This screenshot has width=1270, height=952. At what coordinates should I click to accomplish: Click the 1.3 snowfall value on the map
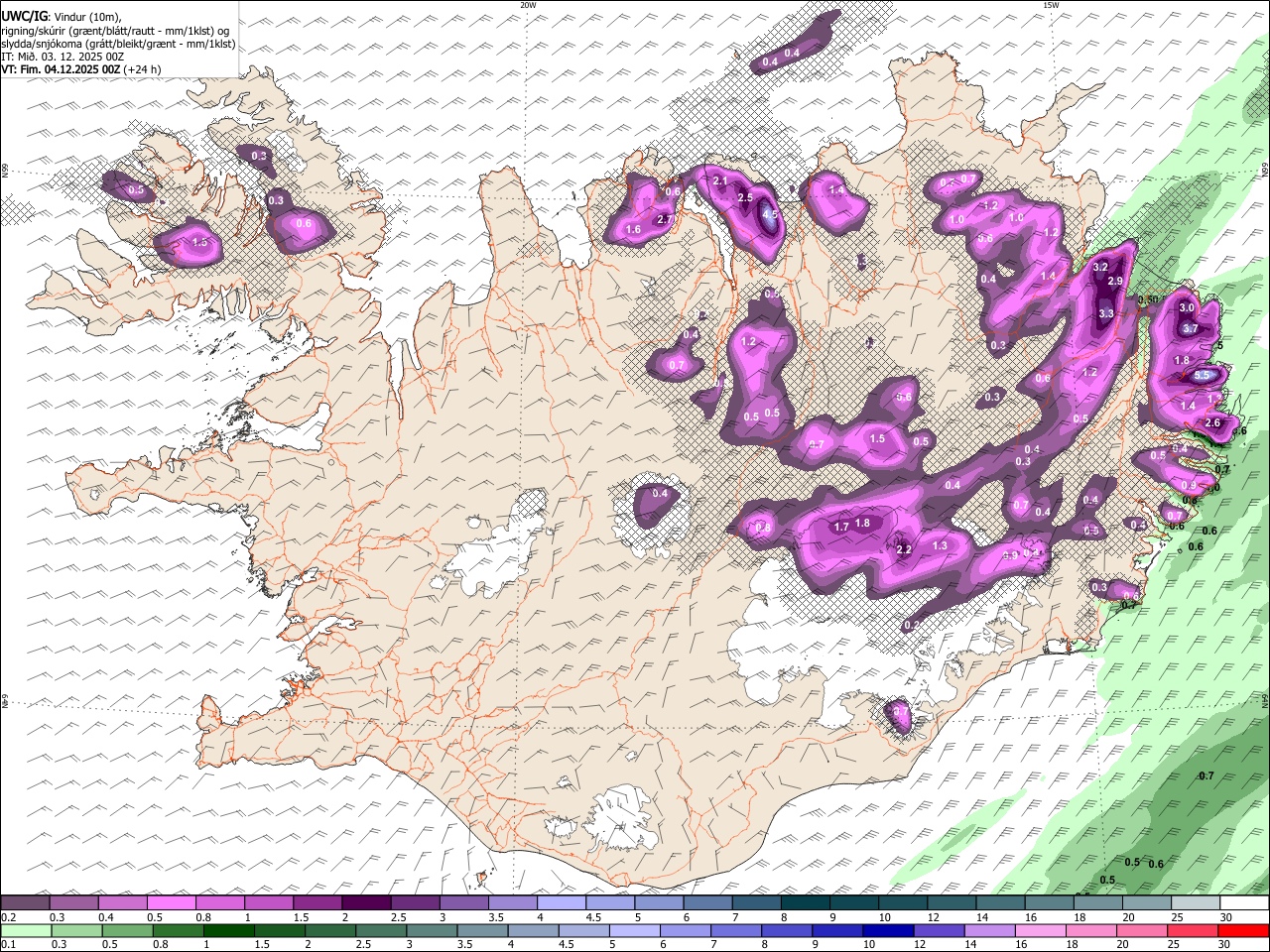[x=940, y=545]
